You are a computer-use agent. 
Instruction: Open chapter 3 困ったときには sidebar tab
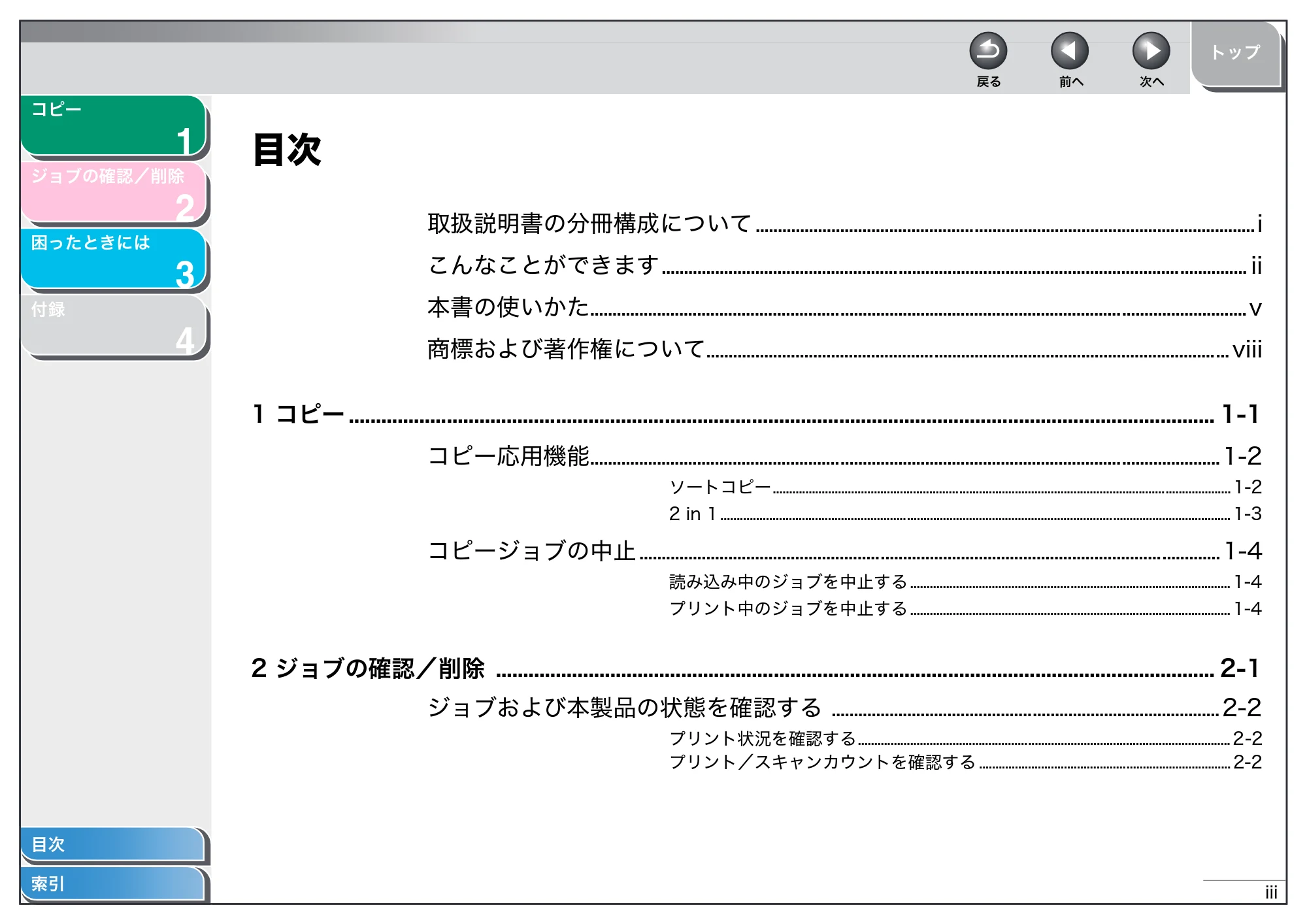coord(114,259)
